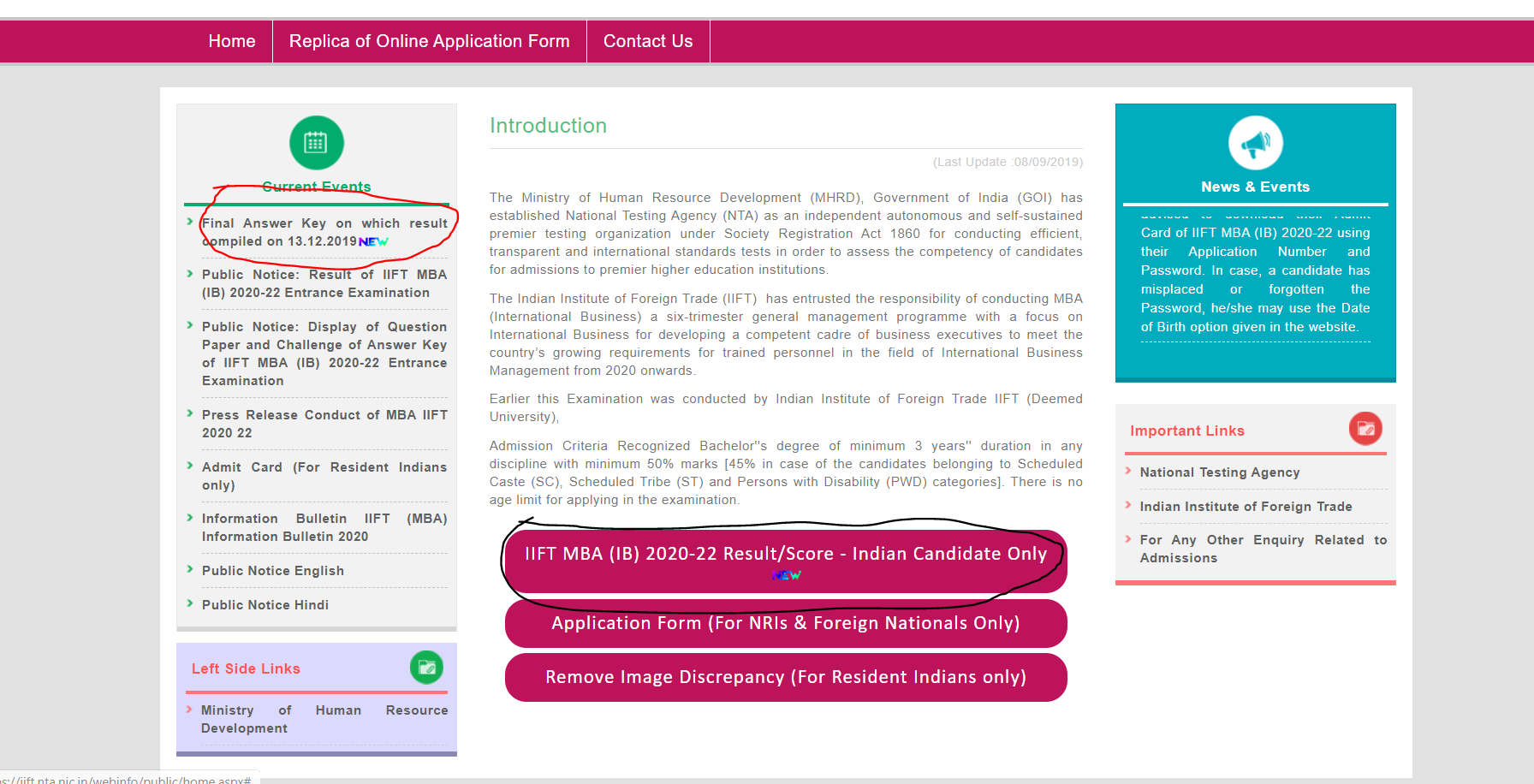1534x784 pixels.
Task: Click the Left Side Links green folder icon
Action: (x=426, y=668)
